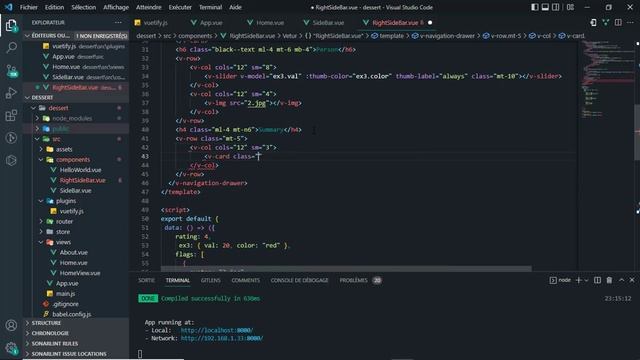The image size is (640, 360).
Task: Open main.js in the file tree
Action: [x=76, y=293]
